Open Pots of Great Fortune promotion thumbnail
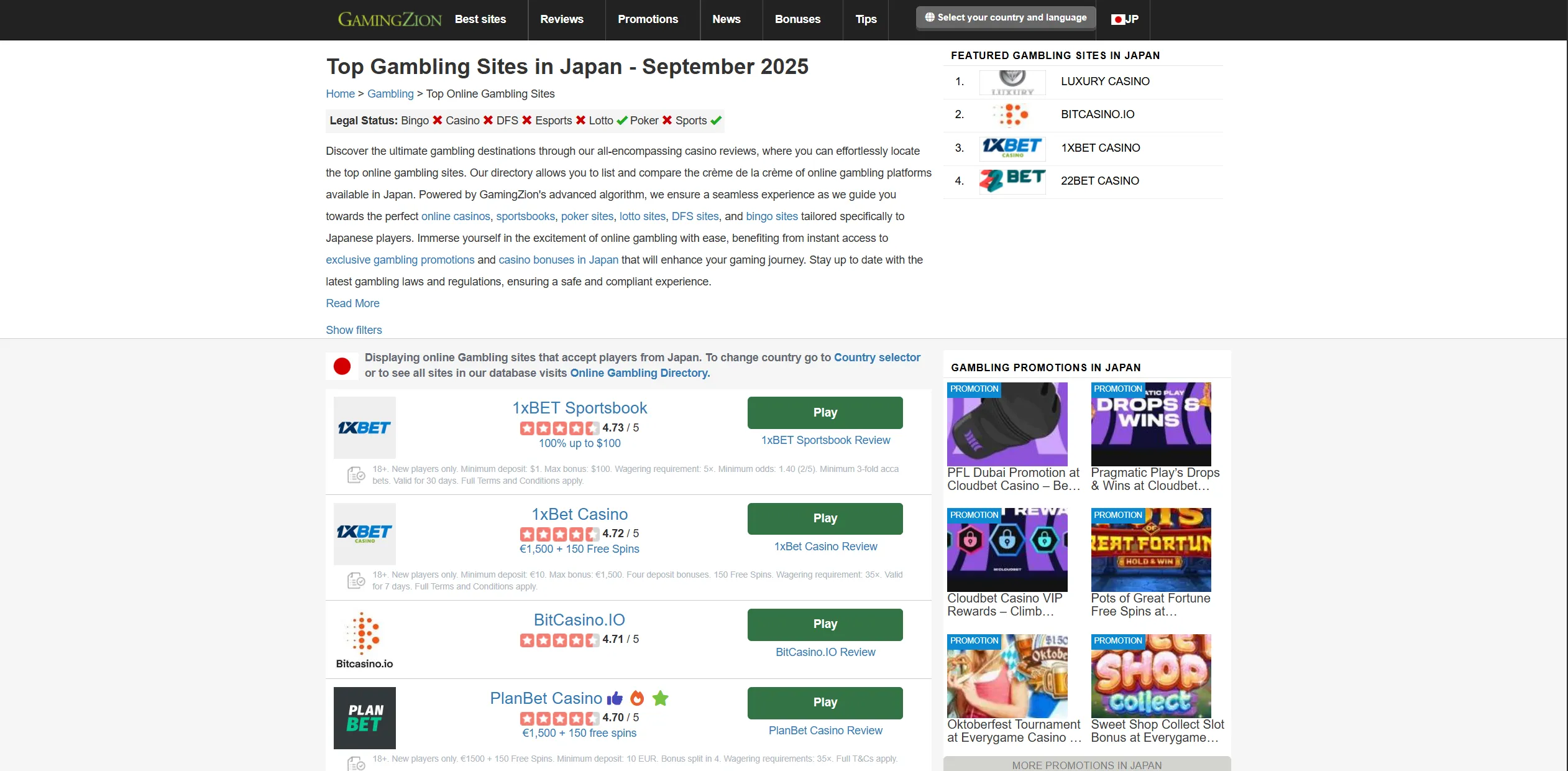Viewport: 1568px width, 771px height. tap(1150, 550)
